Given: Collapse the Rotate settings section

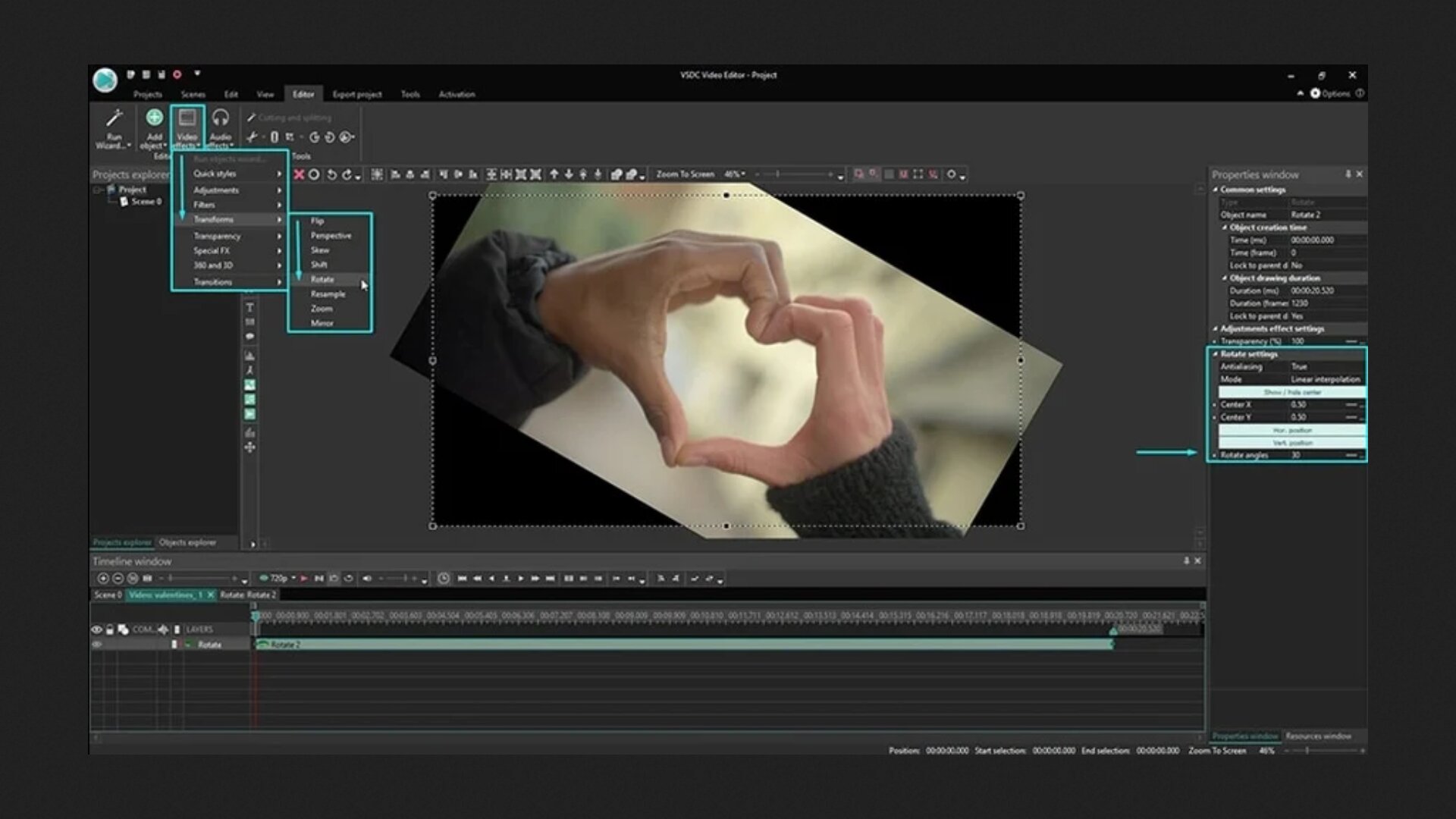Looking at the screenshot, I should point(1216,354).
